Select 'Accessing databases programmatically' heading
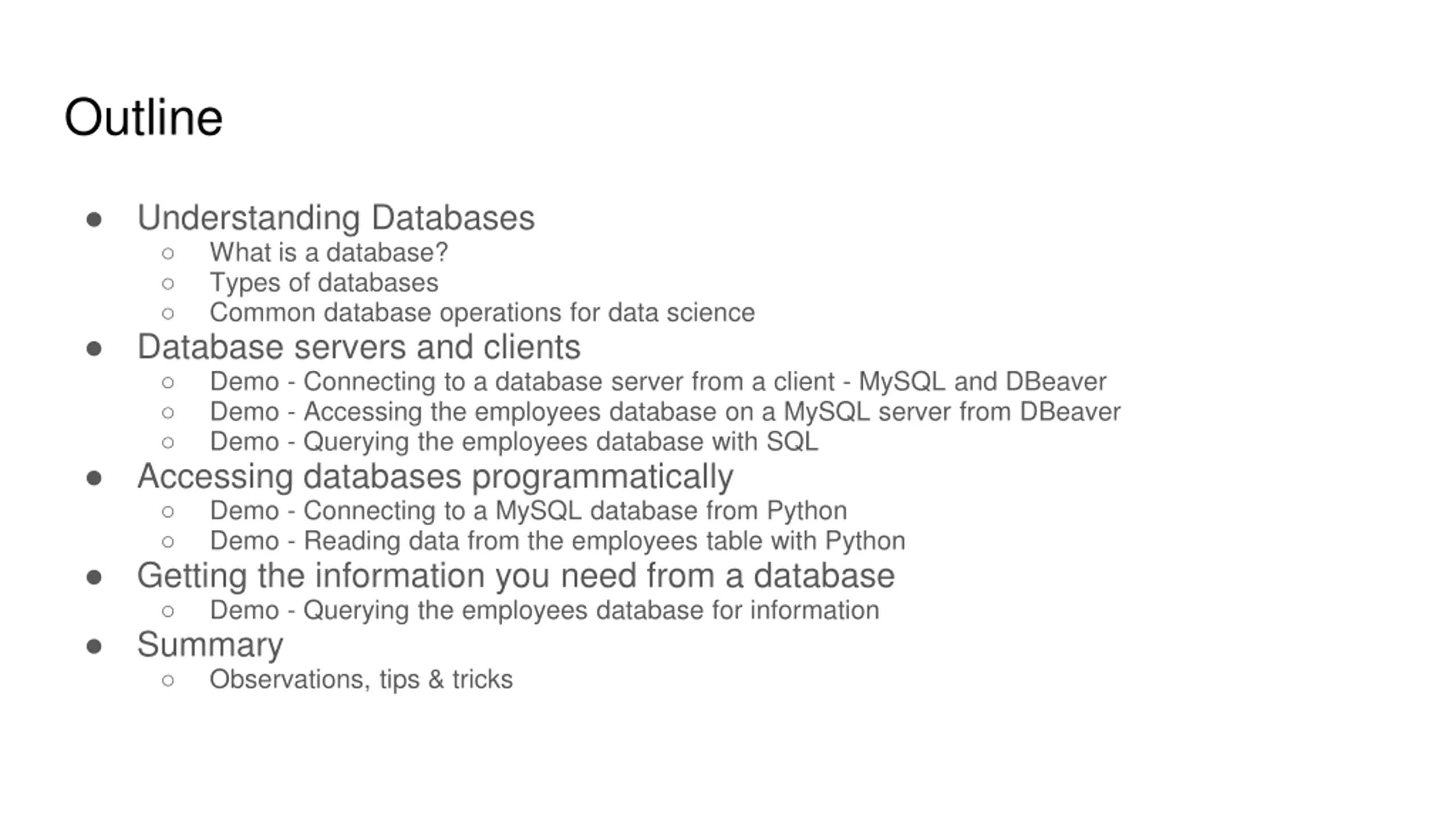 pos(435,477)
